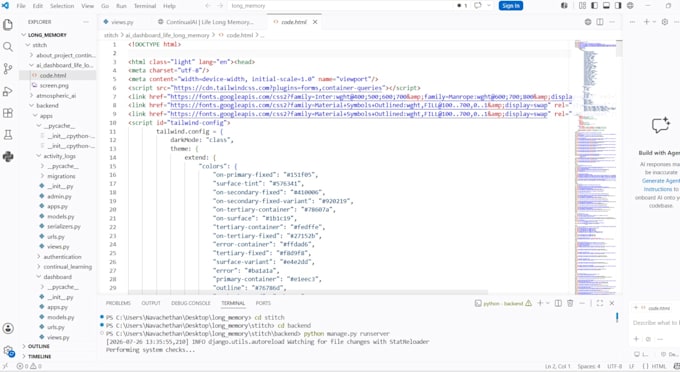Split the terminal panel
Image resolution: width=680 pixels, height=372 pixels.
[x=559, y=303]
